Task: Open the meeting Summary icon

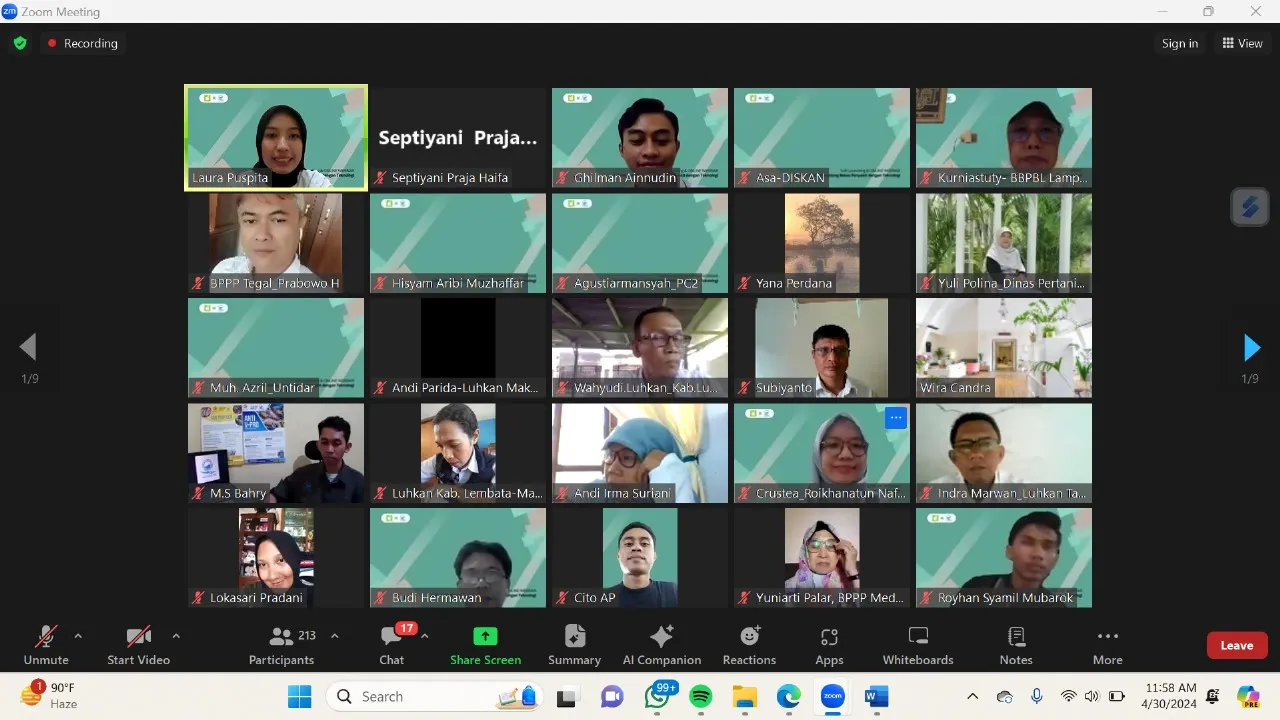Action: click(574, 644)
